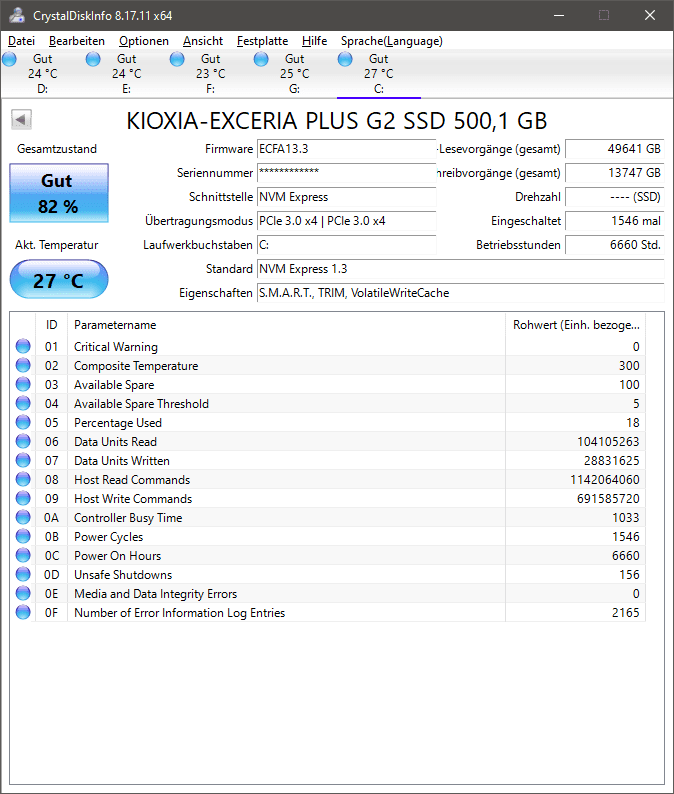Select the Unsafe Shutdowns parameter name
Screen dimensions: 674x794
pos(123,575)
